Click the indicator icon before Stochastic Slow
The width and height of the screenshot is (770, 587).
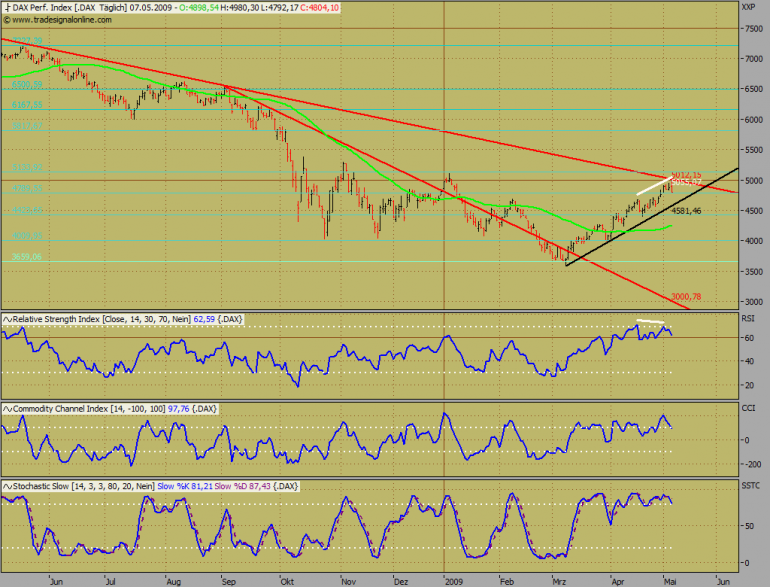(7, 486)
